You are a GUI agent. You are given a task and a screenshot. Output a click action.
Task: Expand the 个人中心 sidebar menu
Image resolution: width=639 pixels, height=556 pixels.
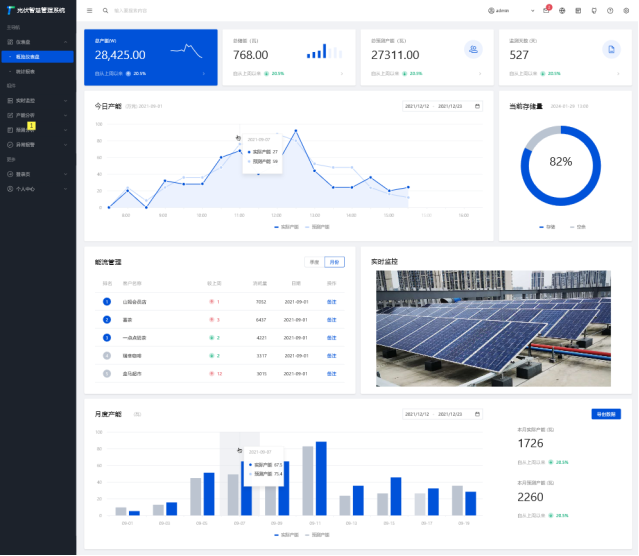pos(38,188)
